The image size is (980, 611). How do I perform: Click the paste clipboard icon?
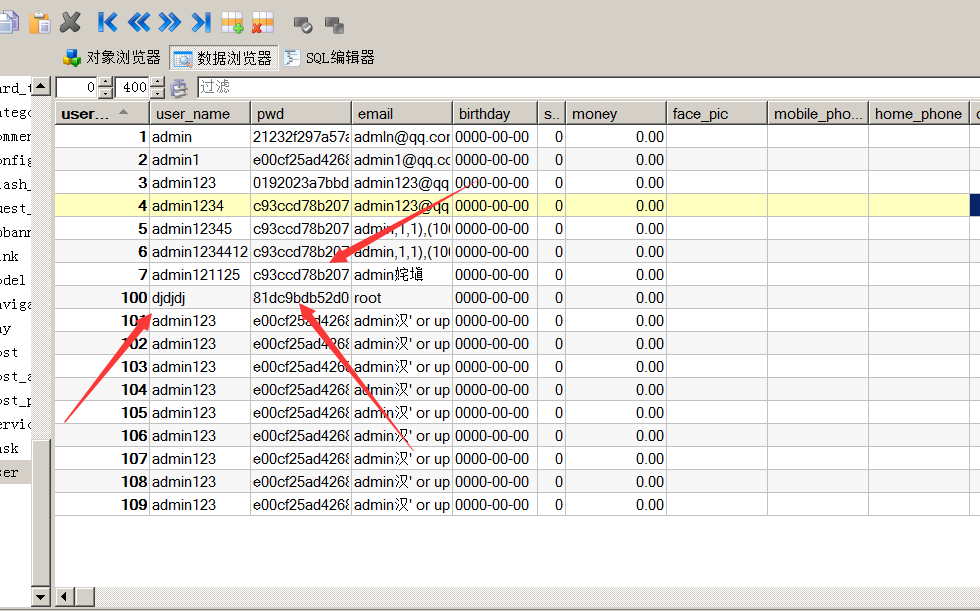40,23
